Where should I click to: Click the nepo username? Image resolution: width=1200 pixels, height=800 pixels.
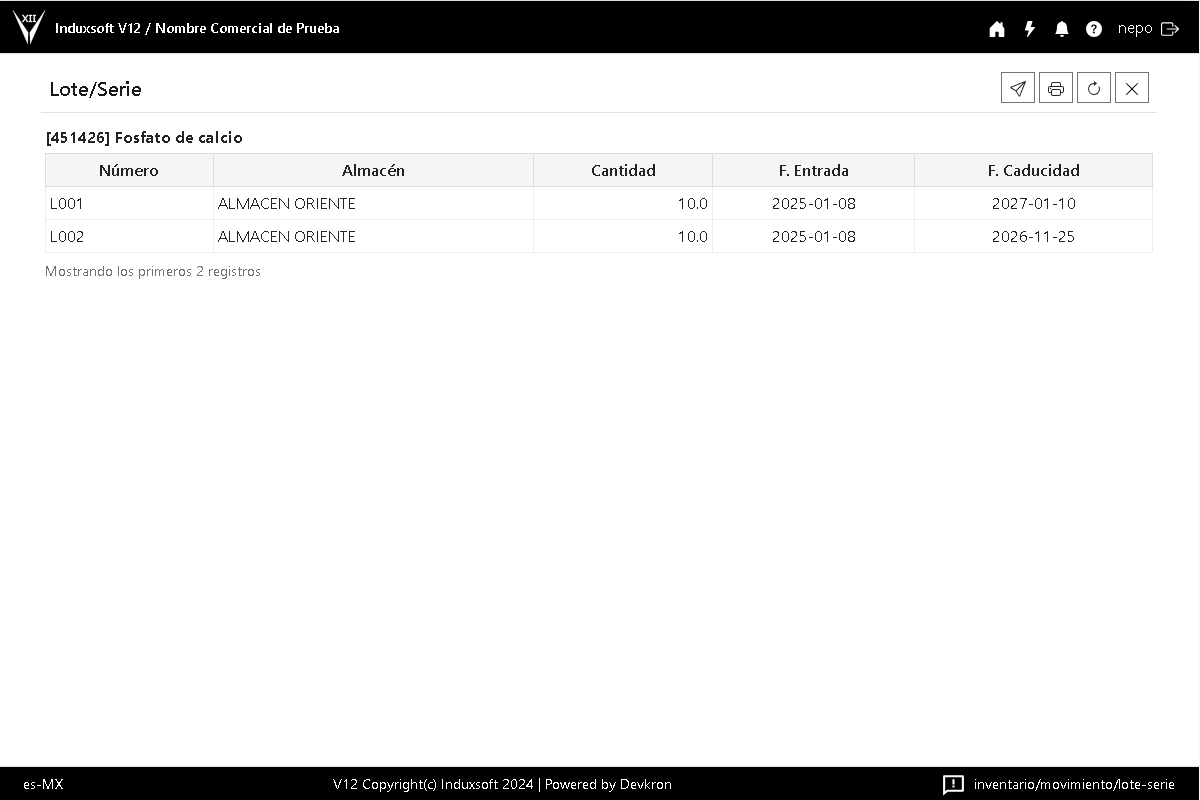tap(1135, 29)
